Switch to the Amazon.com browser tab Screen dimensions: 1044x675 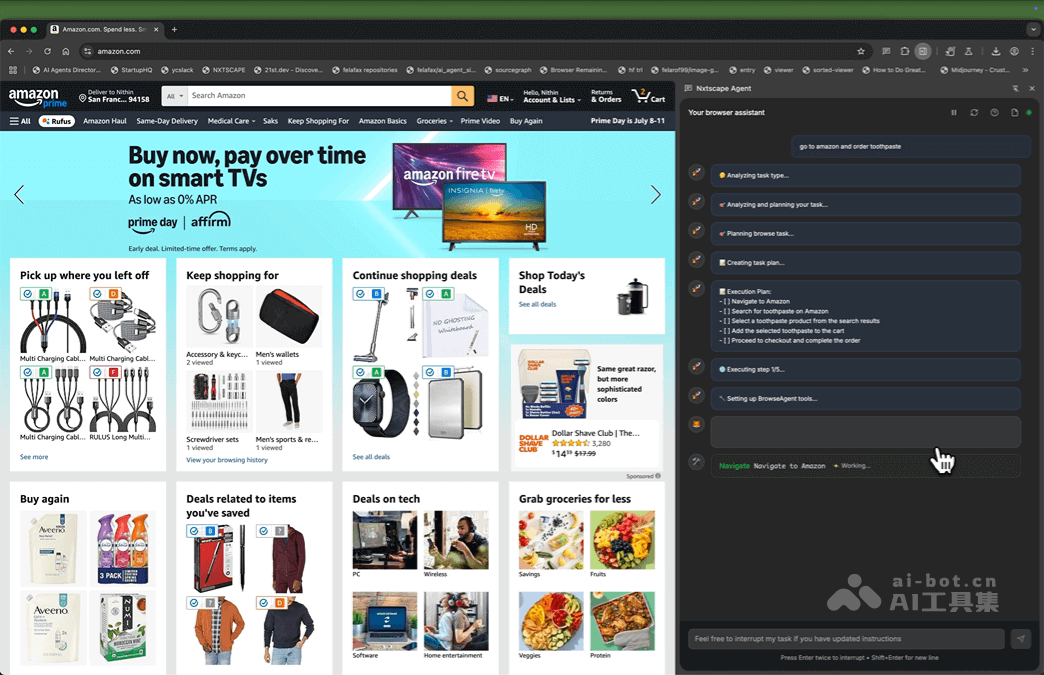[x=100, y=29]
